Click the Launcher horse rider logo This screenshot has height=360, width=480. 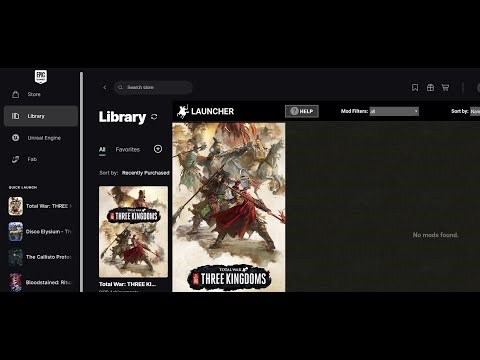(x=183, y=111)
